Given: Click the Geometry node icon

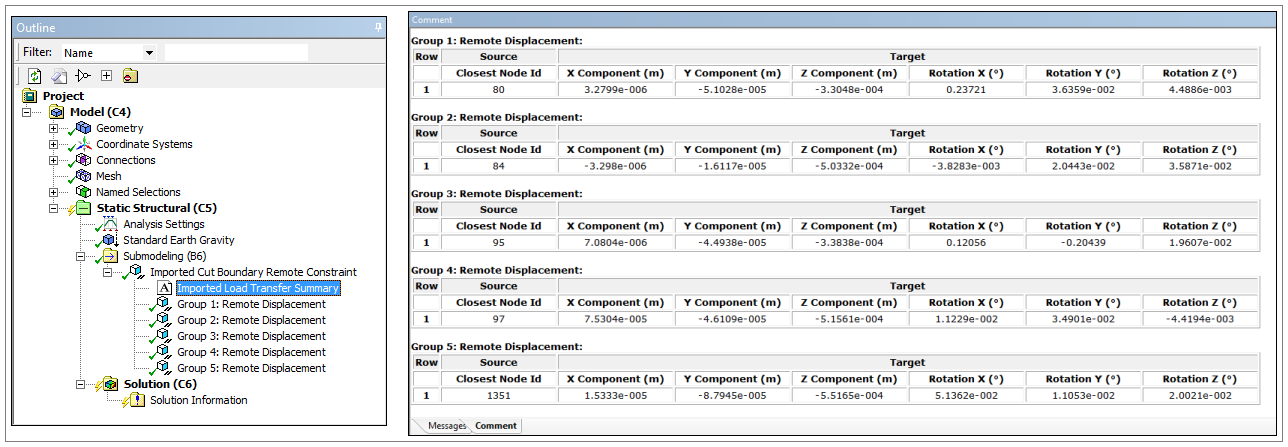Looking at the screenshot, I should tap(83, 128).
